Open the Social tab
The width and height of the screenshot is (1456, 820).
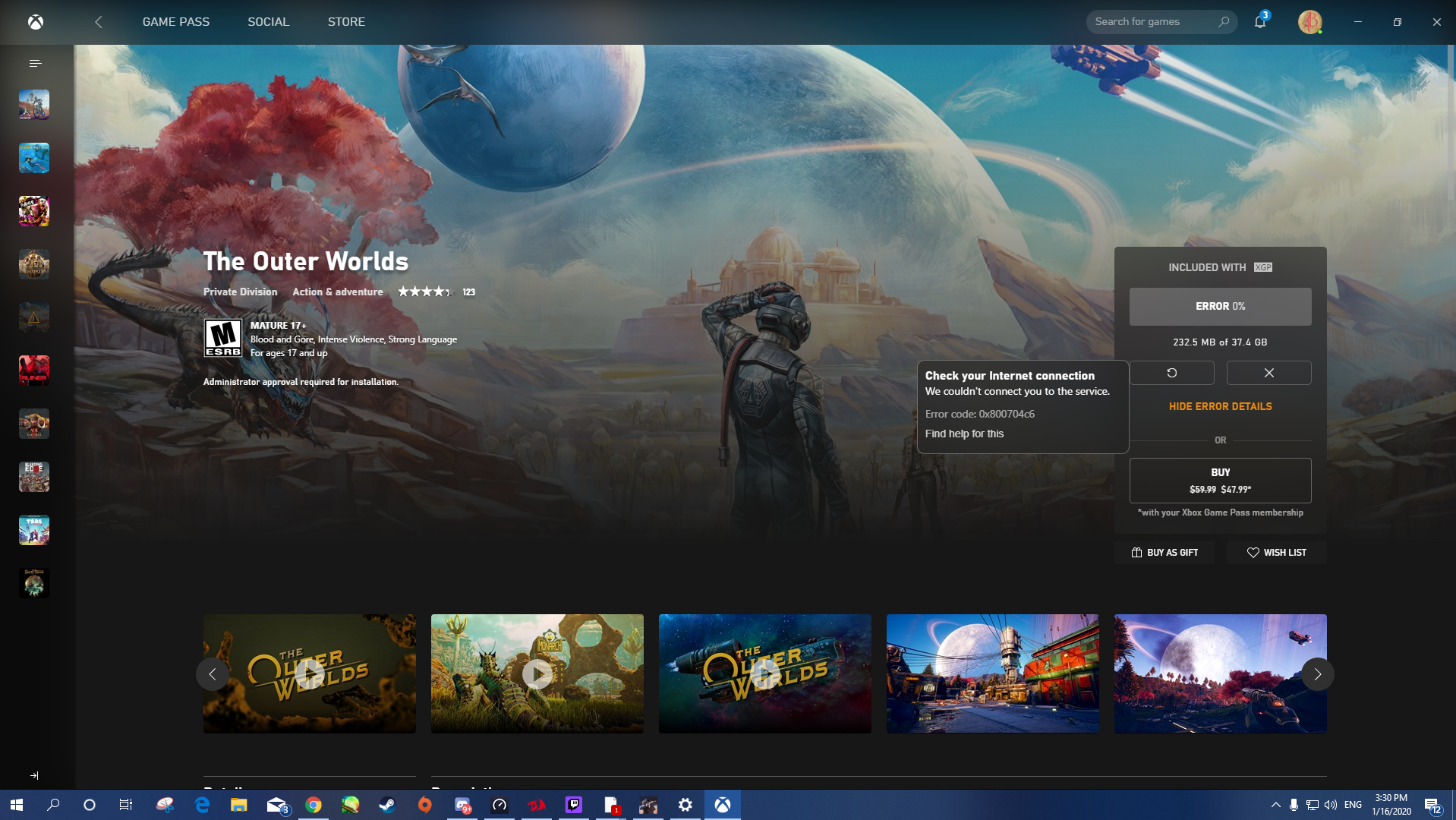pos(268,22)
